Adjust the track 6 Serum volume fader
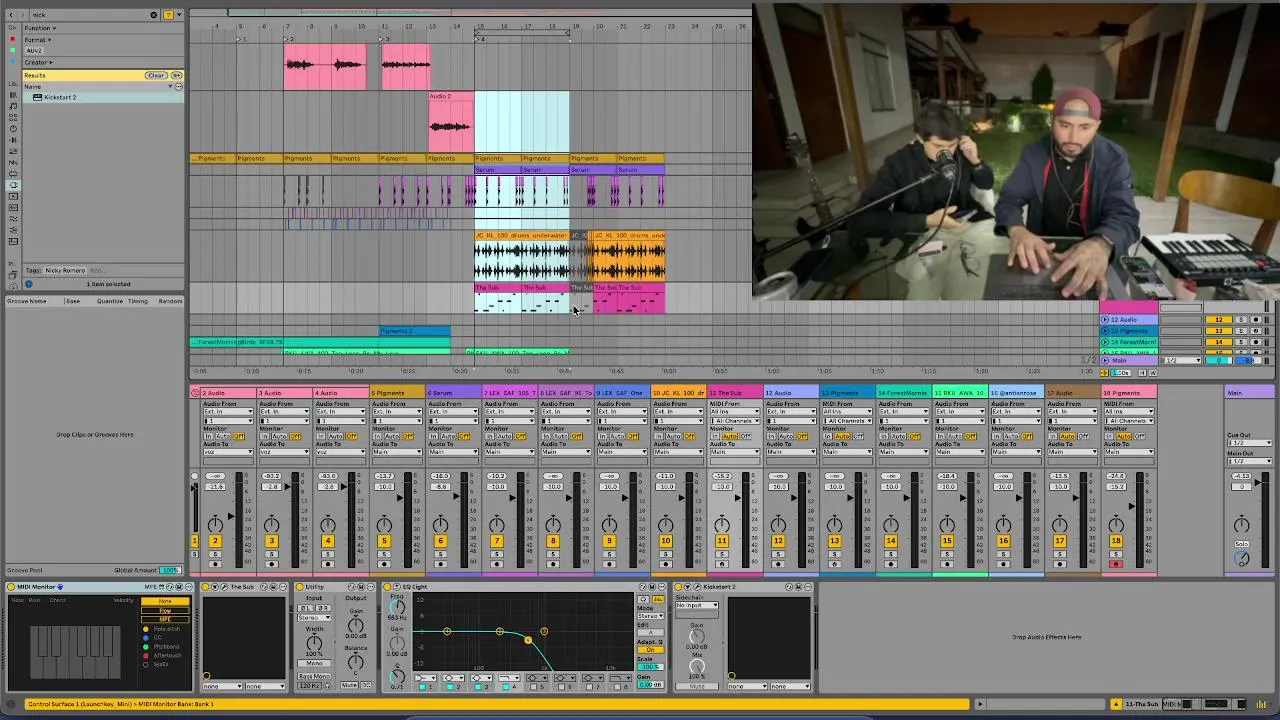 456,496
